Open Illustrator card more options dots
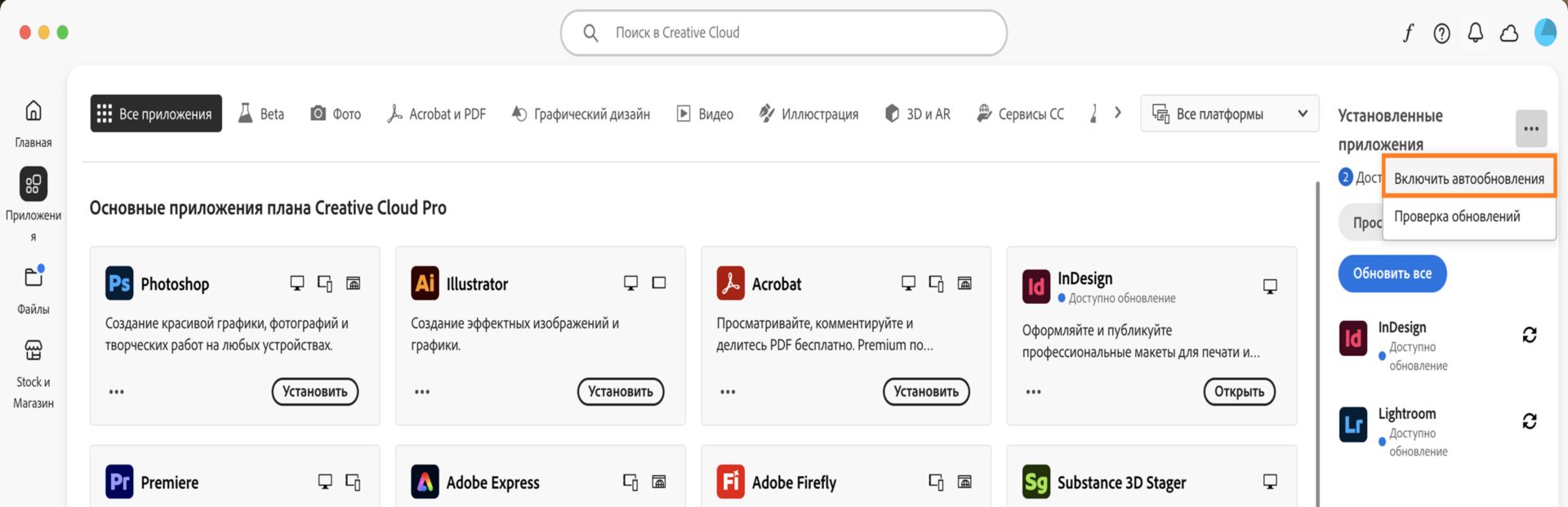Viewport: 1568px width, 507px height. pyautogui.click(x=422, y=392)
